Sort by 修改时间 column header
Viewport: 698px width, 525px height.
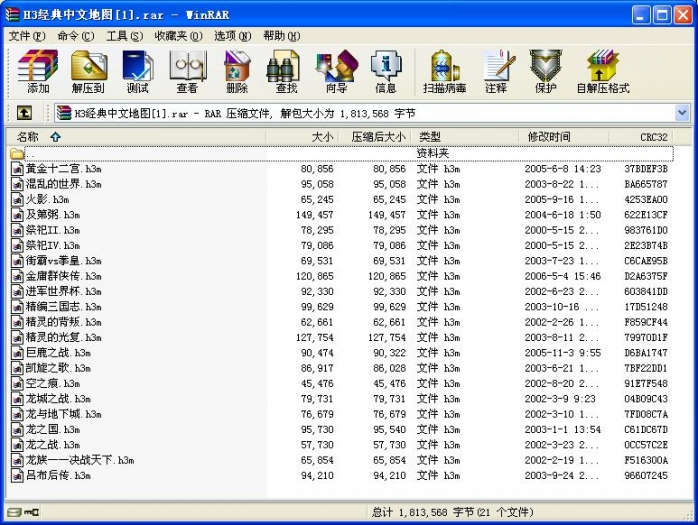564,137
